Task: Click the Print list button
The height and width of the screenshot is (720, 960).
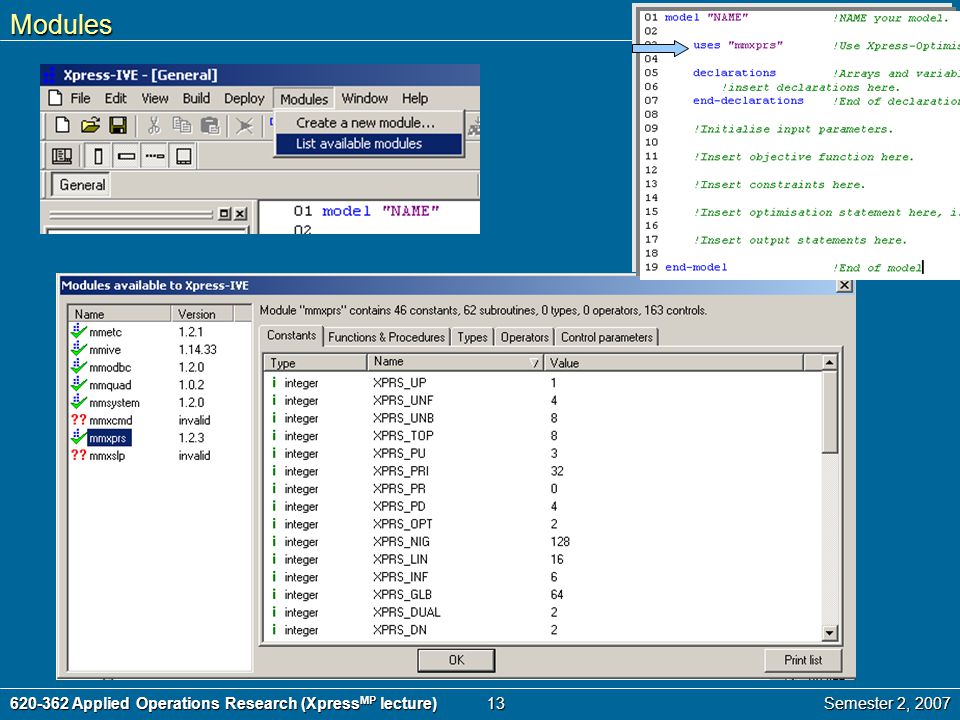Action: click(x=803, y=660)
